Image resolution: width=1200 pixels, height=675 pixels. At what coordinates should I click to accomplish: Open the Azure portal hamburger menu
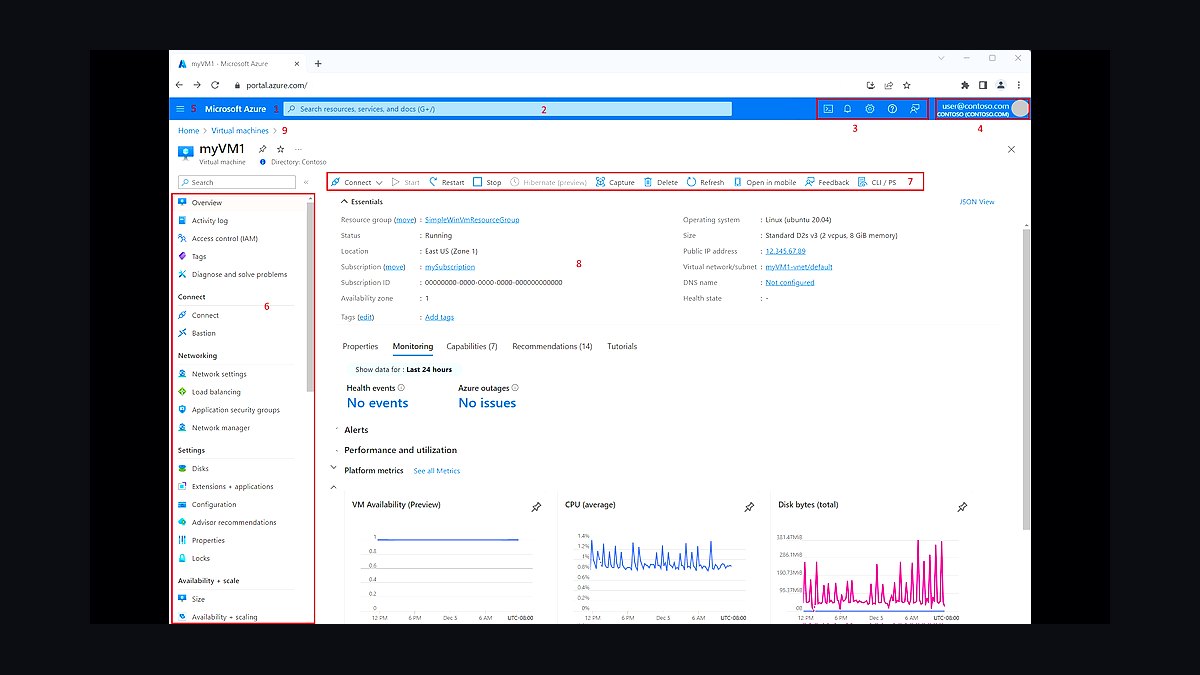(x=180, y=109)
